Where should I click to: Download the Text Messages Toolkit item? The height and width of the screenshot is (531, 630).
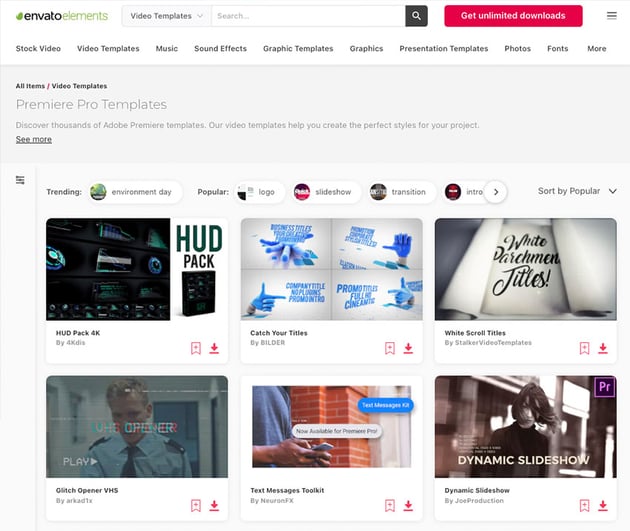pos(408,505)
